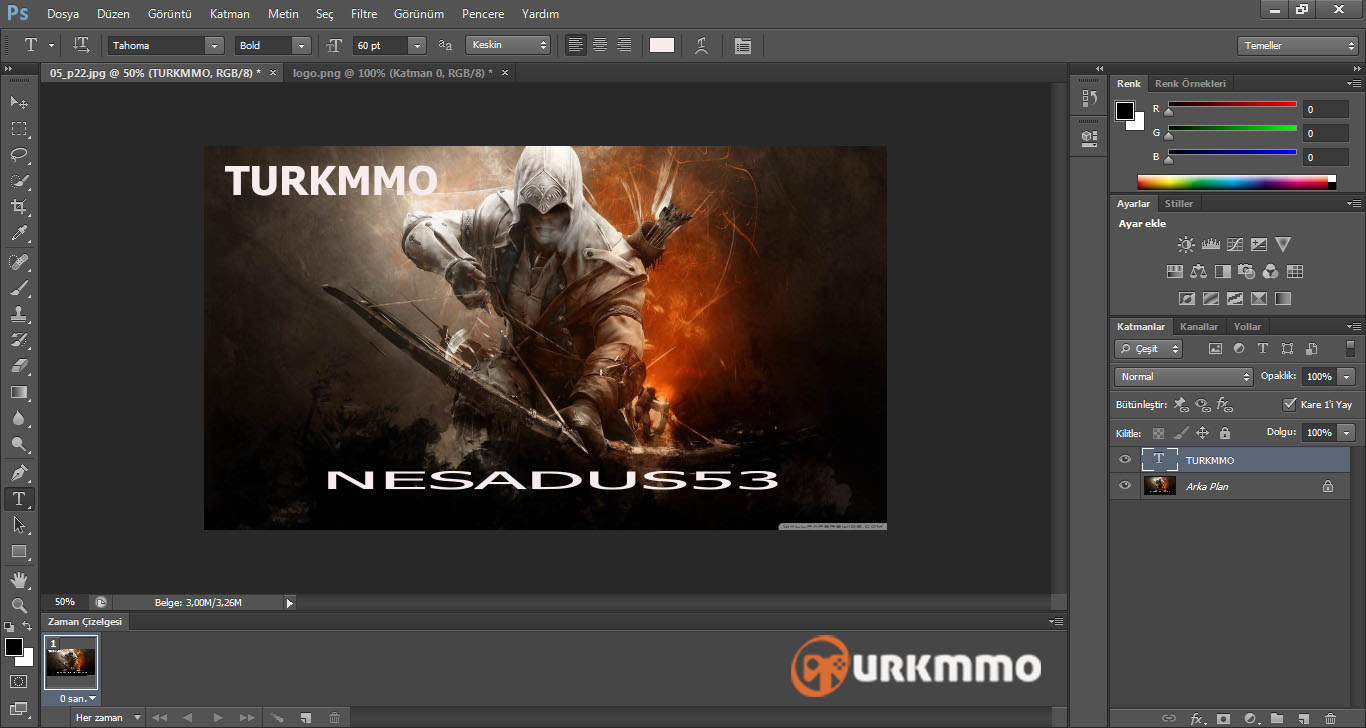Image resolution: width=1366 pixels, height=728 pixels.
Task: Click the red R slider handle
Action: point(1168,112)
